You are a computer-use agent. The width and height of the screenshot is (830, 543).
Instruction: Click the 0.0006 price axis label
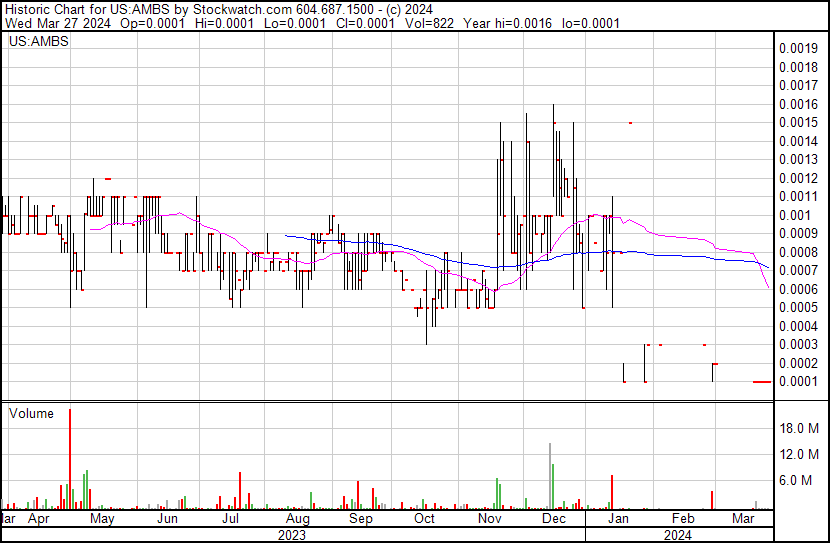click(798, 289)
